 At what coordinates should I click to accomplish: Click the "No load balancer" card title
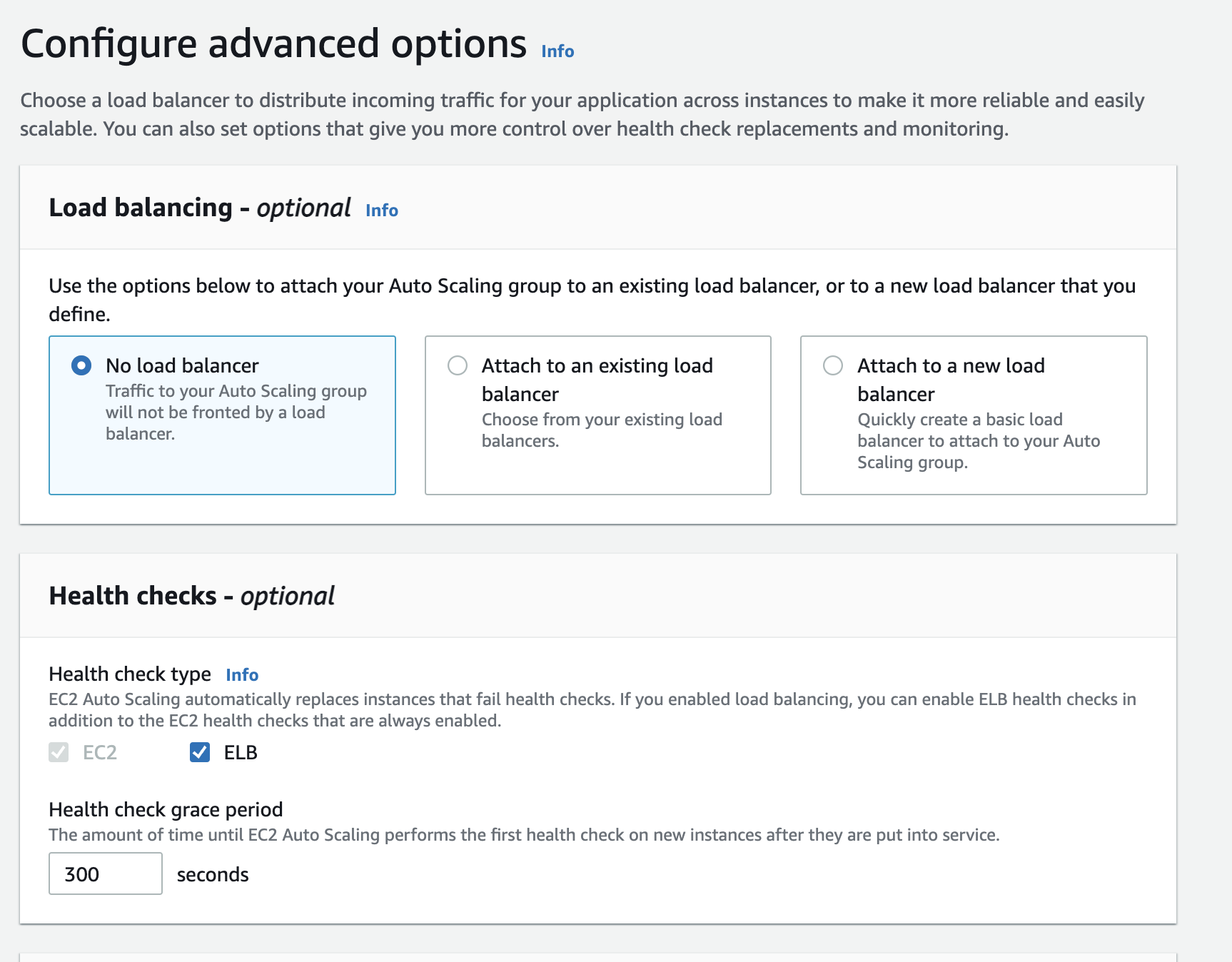(182, 366)
